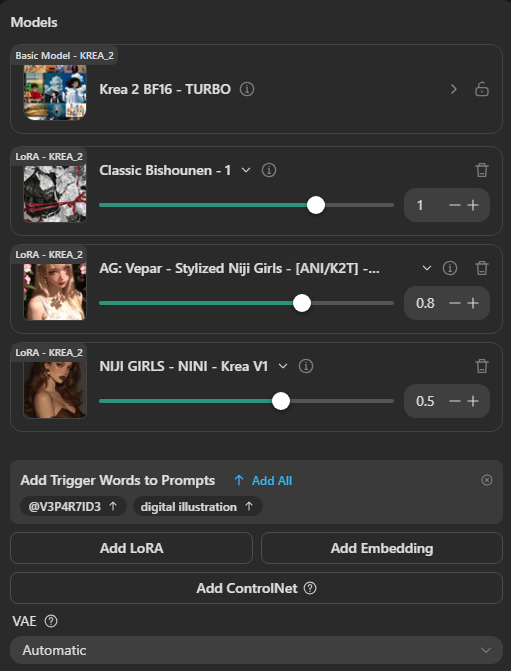The width and height of the screenshot is (511, 671).
Task: Open info for Krea 2 BF16 - TURBO model
Action: (247, 89)
